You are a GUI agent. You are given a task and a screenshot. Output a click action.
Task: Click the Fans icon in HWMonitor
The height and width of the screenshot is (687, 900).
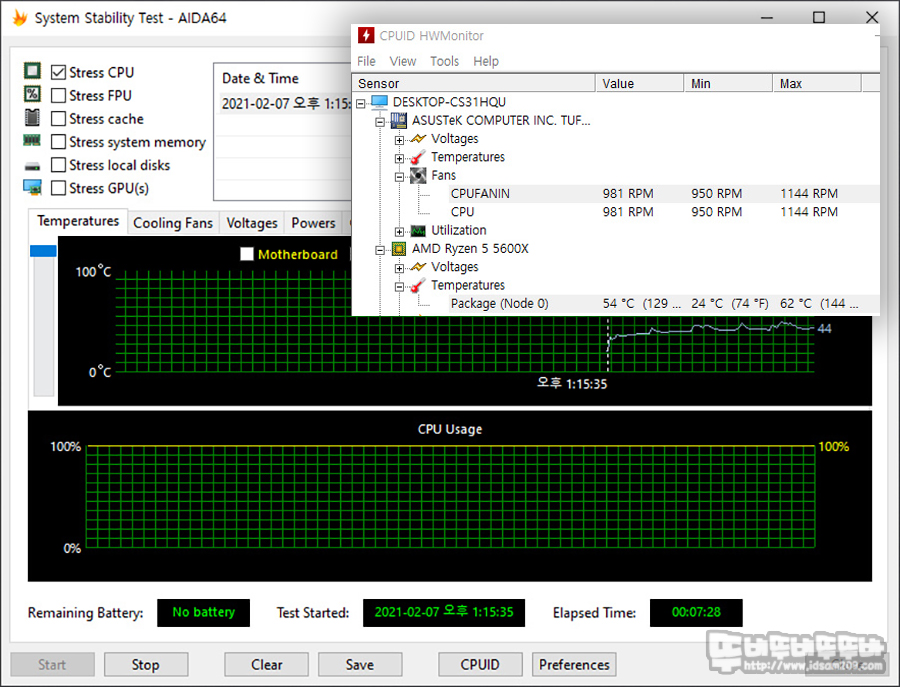pyautogui.click(x=418, y=175)
